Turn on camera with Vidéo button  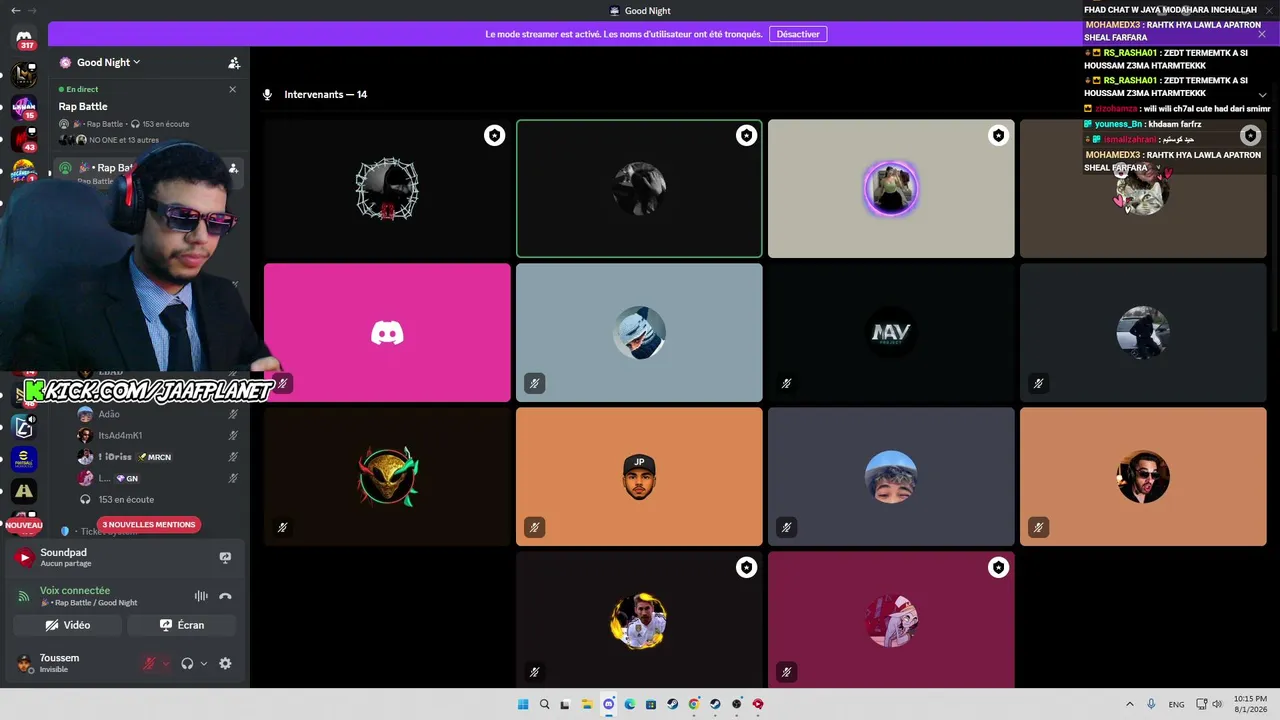click(68, 625)
